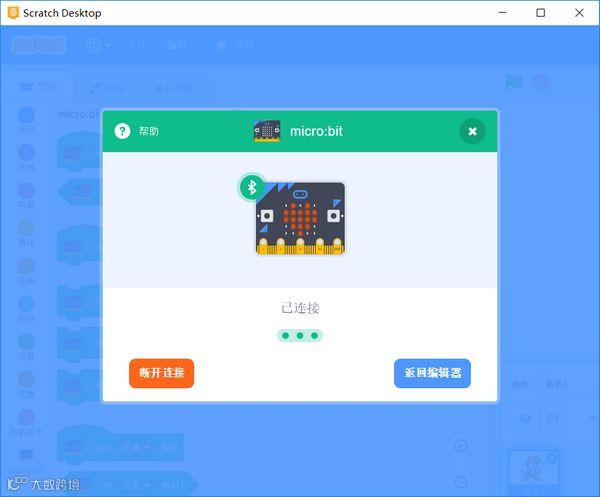
Task: Click the Scratch Desktop app icon in title bar
Action: pos(13,13)
